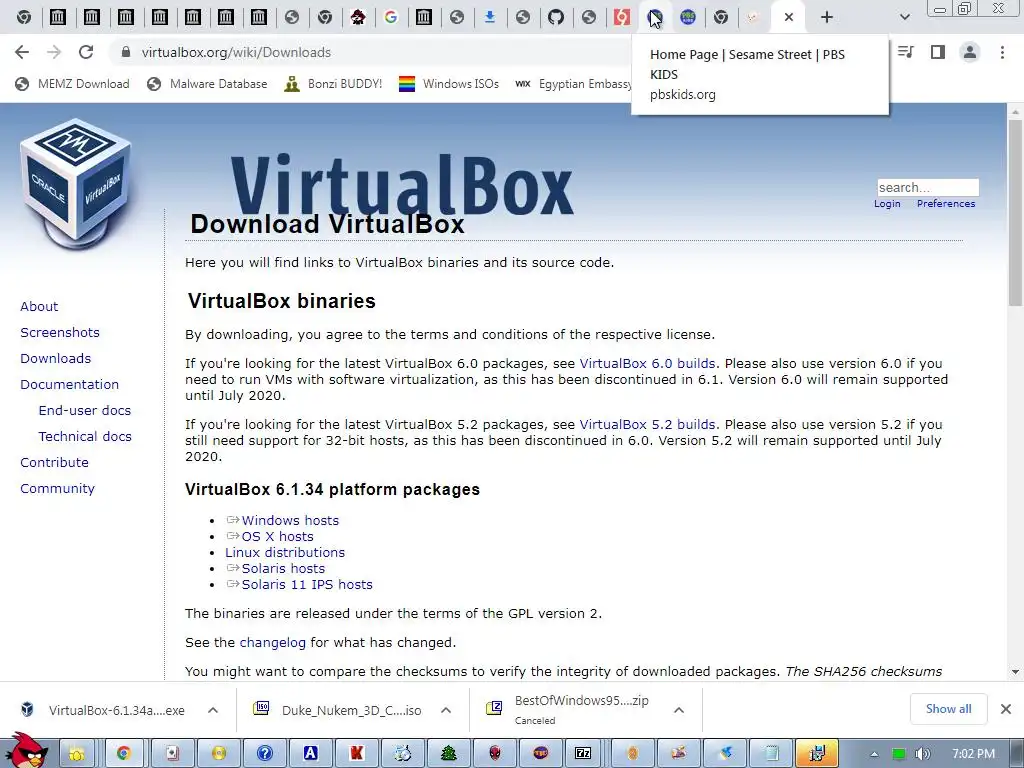The image size is (1024, 768).
Task: Open the Windows hosts download link
Action: tap(290, 520)
